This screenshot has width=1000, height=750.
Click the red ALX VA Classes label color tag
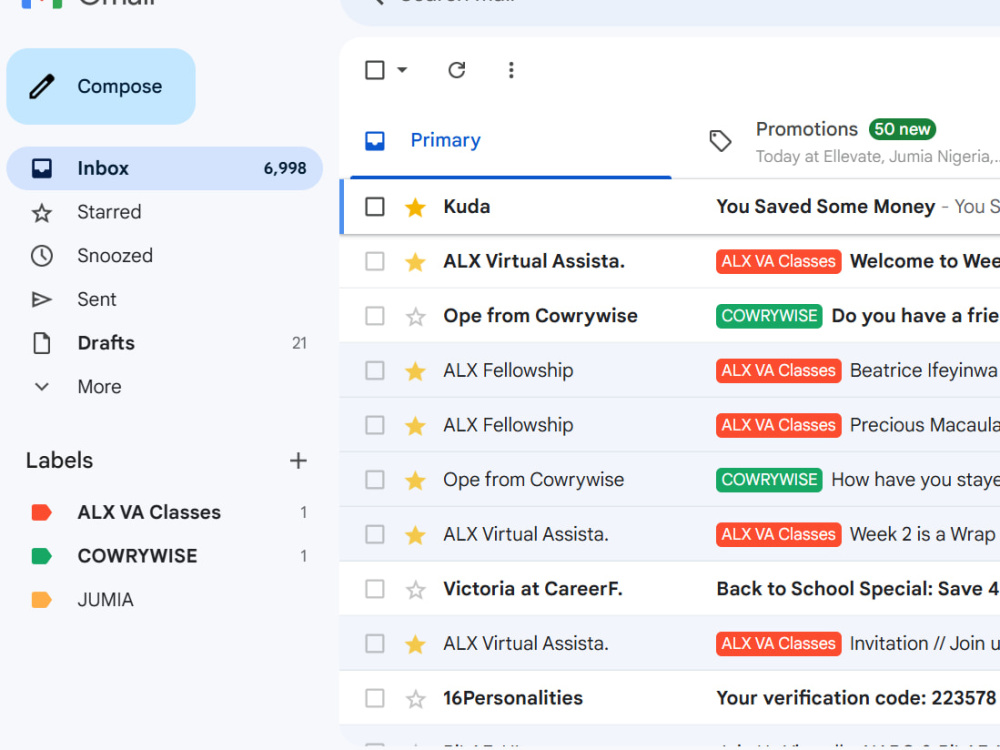[x=41, y=512]
